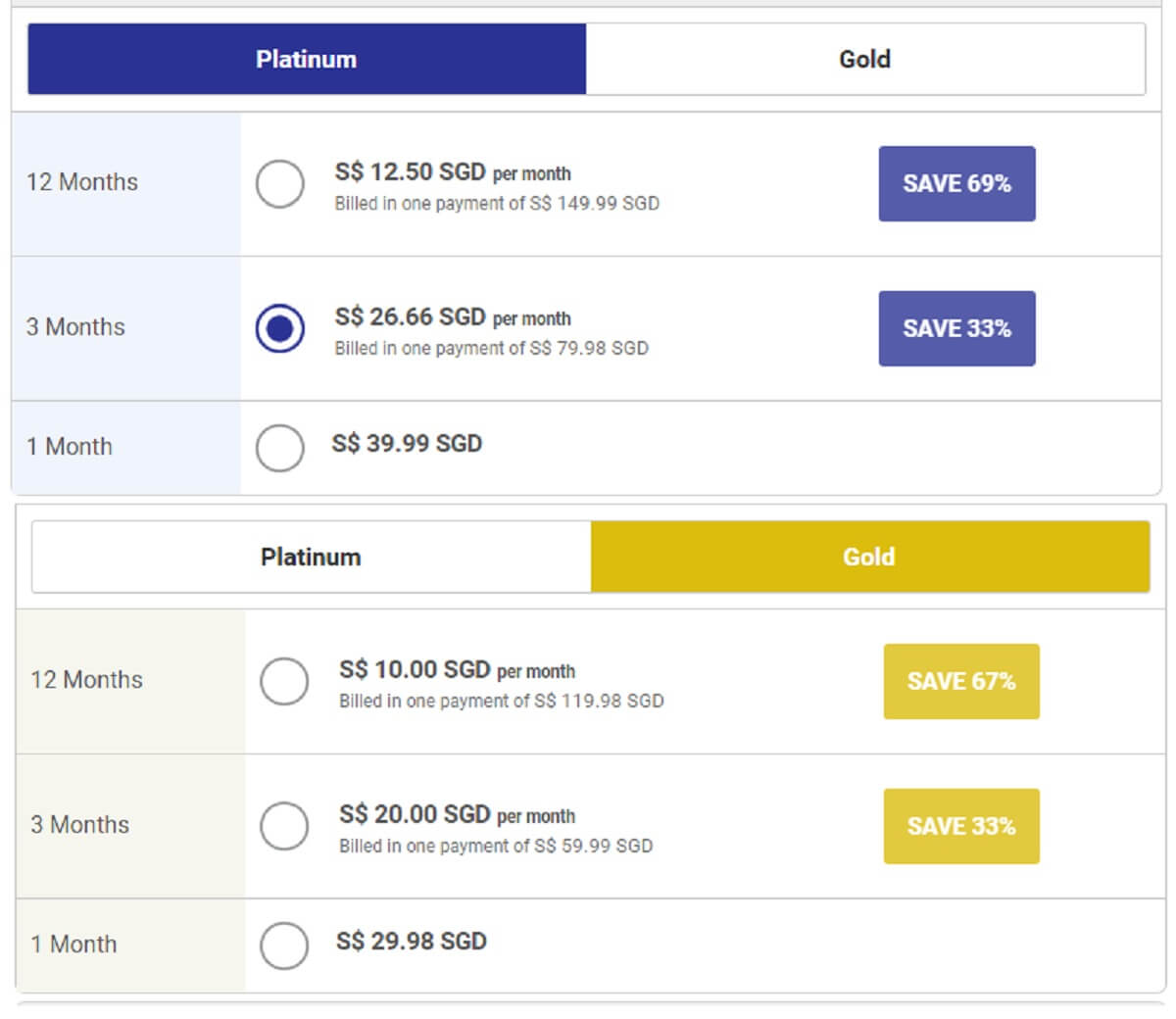Viewport: 1176px width, 1019px height.
Task: Click the yellow SAVE 33% badge
Action: (x=961, y=826)
